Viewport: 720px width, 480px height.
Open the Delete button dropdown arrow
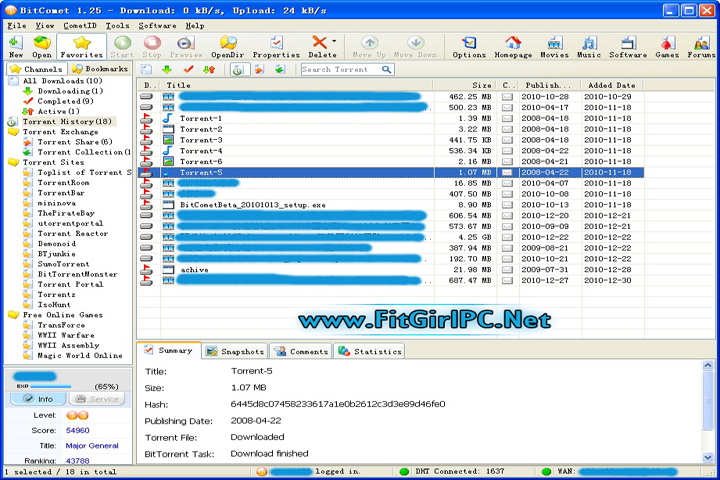(334, 43)
